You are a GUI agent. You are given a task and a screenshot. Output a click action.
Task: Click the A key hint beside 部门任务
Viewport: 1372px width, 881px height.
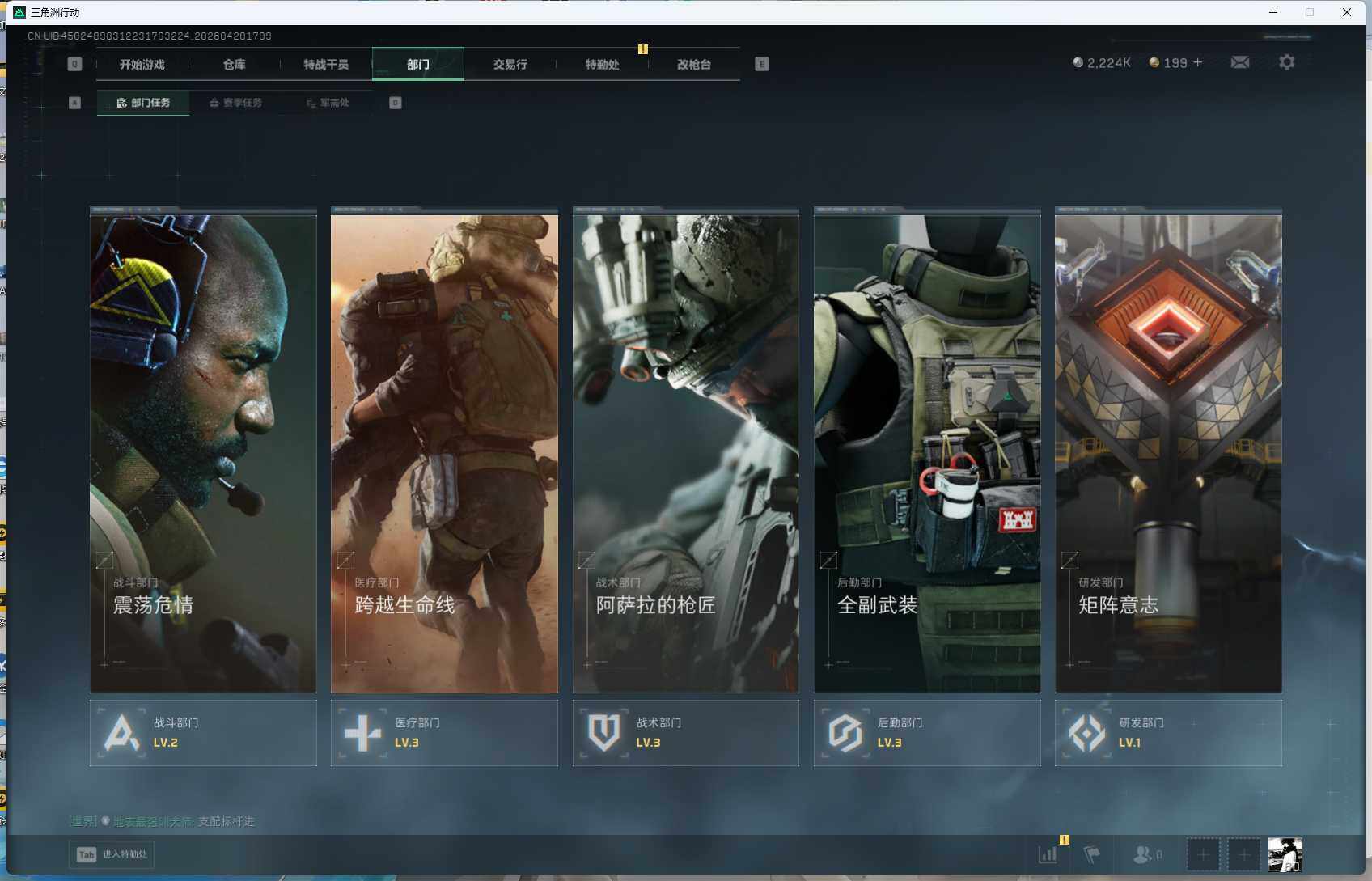point(74,103)
